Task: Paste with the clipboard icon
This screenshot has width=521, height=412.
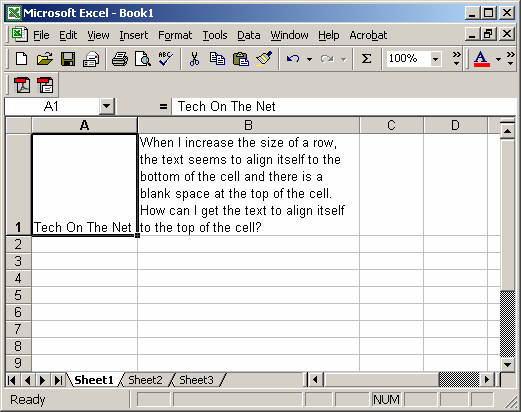Action: (240, 59)
